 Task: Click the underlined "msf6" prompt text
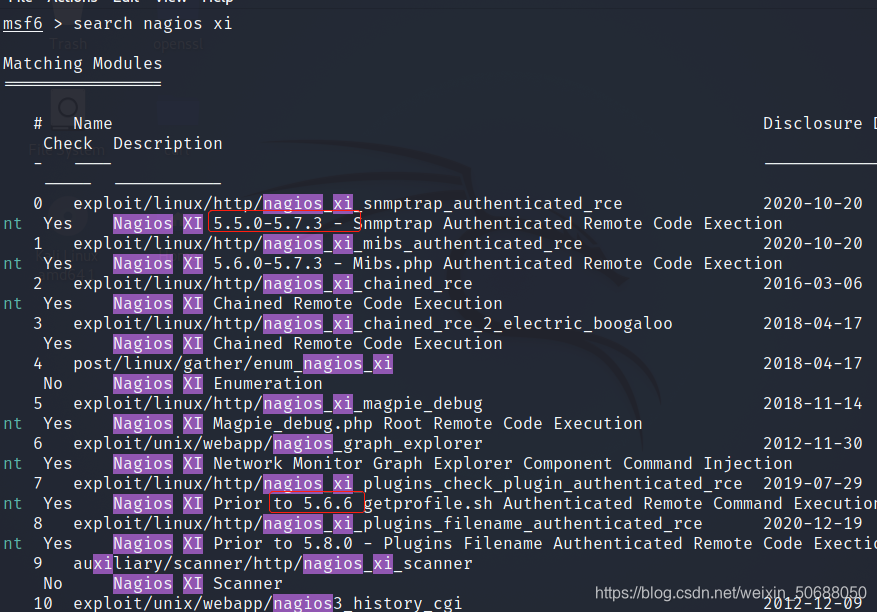(x=23, y=24)
